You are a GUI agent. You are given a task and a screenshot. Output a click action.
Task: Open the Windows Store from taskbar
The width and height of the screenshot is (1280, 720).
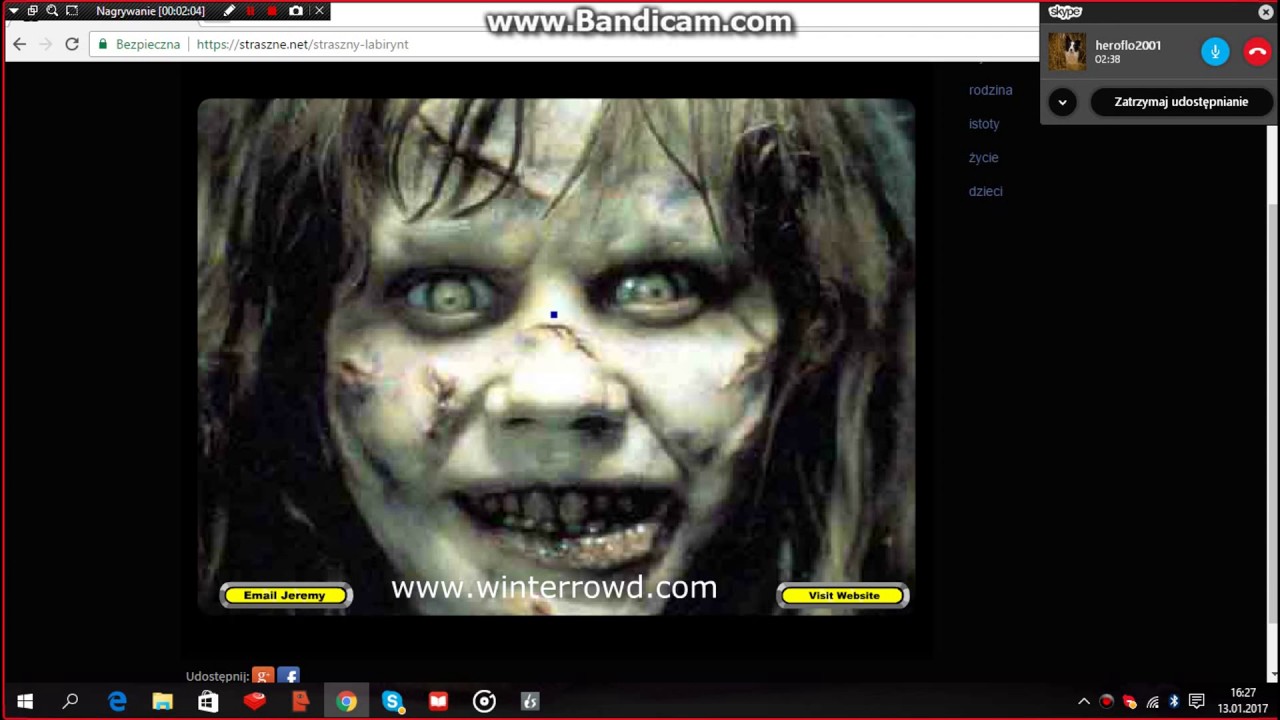[208, 702]
